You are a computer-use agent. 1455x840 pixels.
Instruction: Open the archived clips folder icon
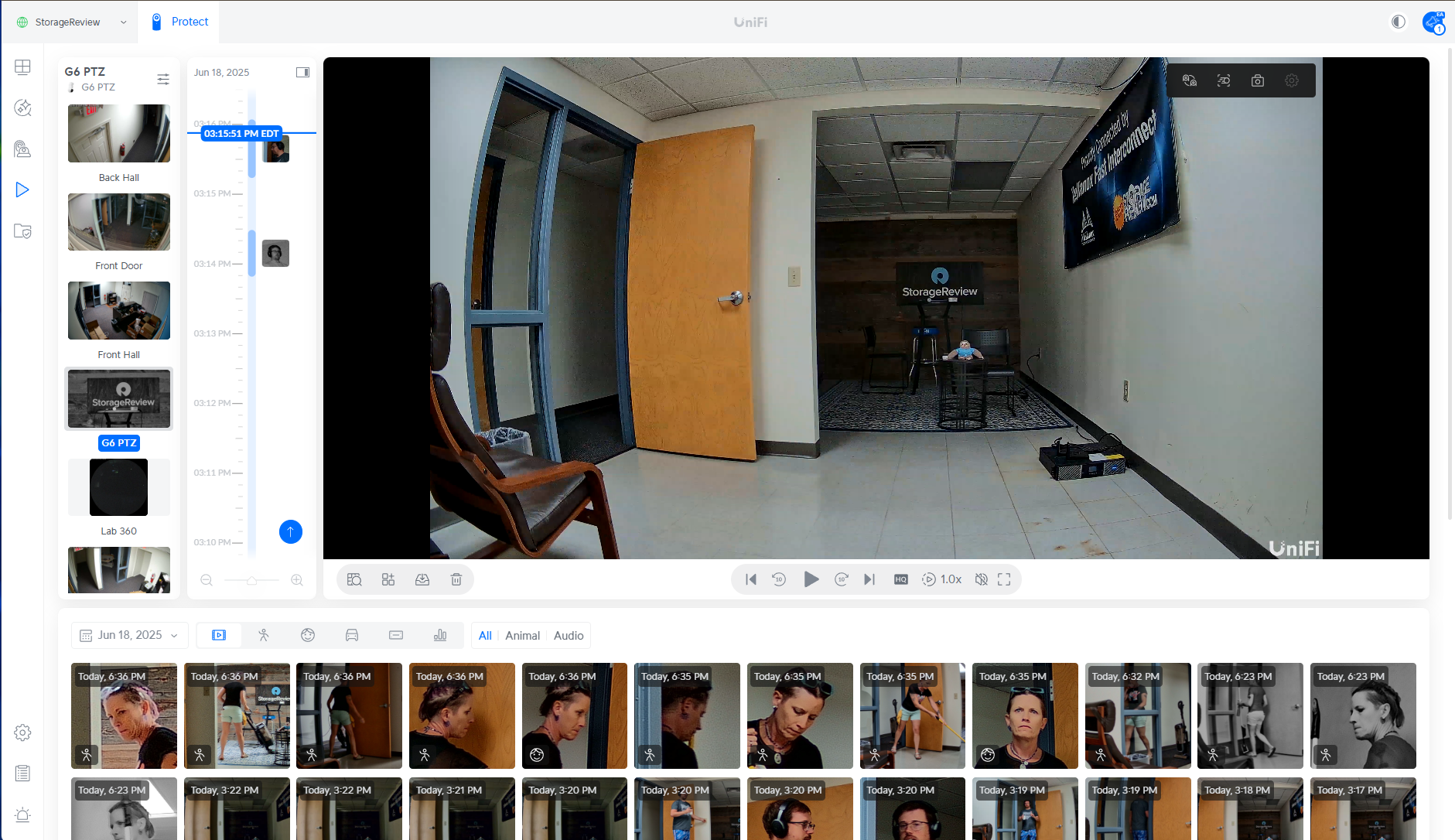click(x=22, y=230)
